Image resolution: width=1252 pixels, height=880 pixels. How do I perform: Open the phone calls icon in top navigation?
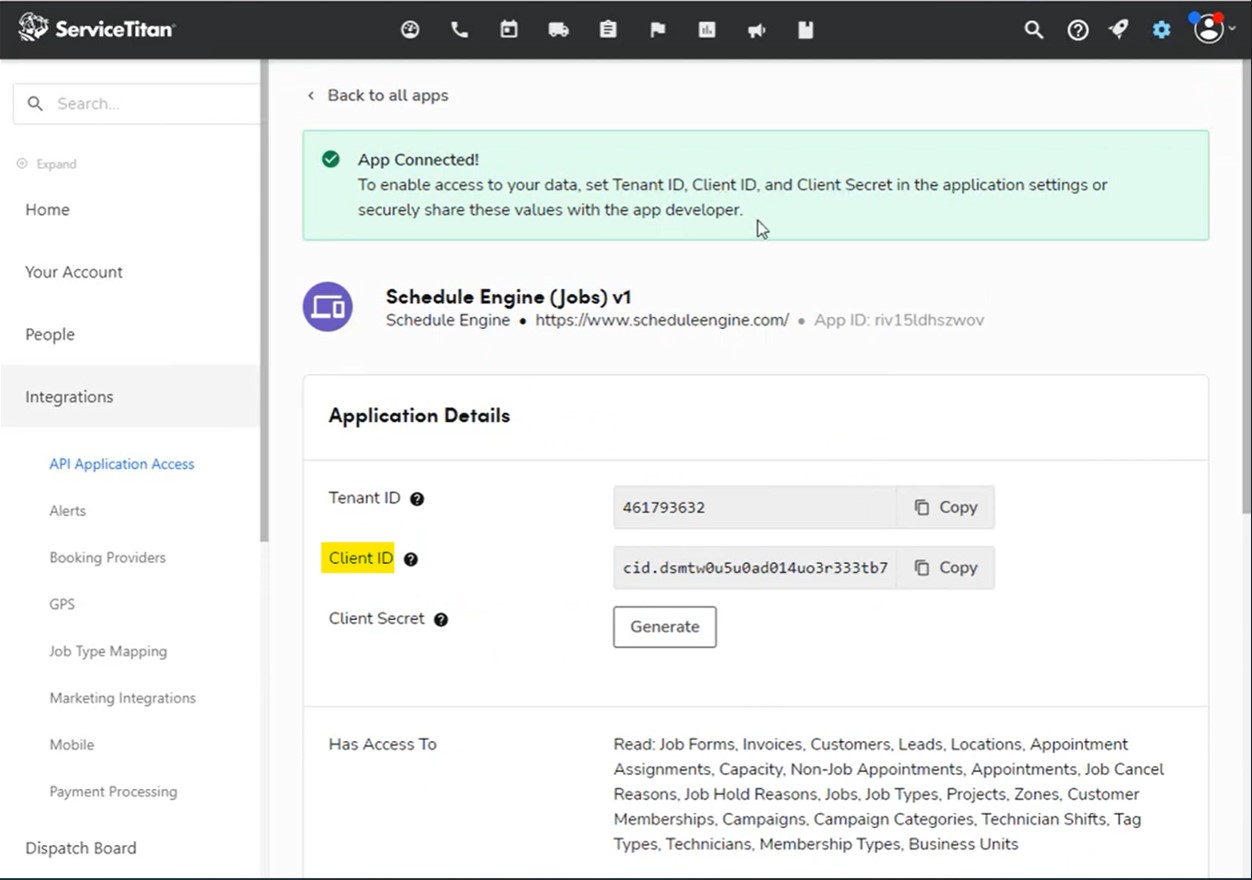[460, 30]
